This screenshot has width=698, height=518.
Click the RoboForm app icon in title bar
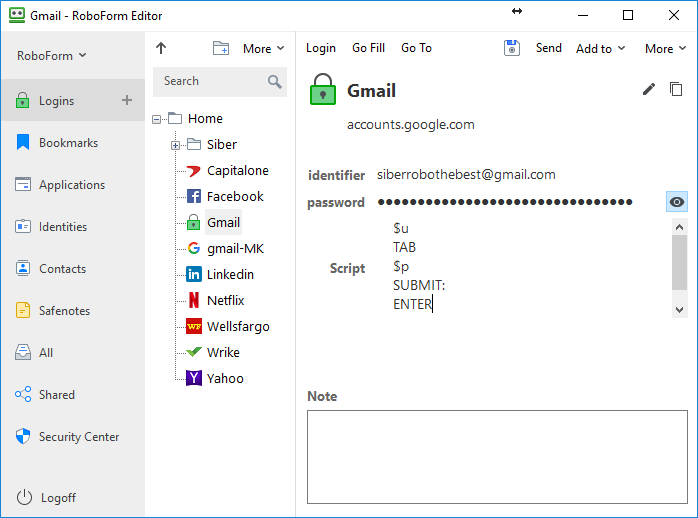tap(17, 15)
